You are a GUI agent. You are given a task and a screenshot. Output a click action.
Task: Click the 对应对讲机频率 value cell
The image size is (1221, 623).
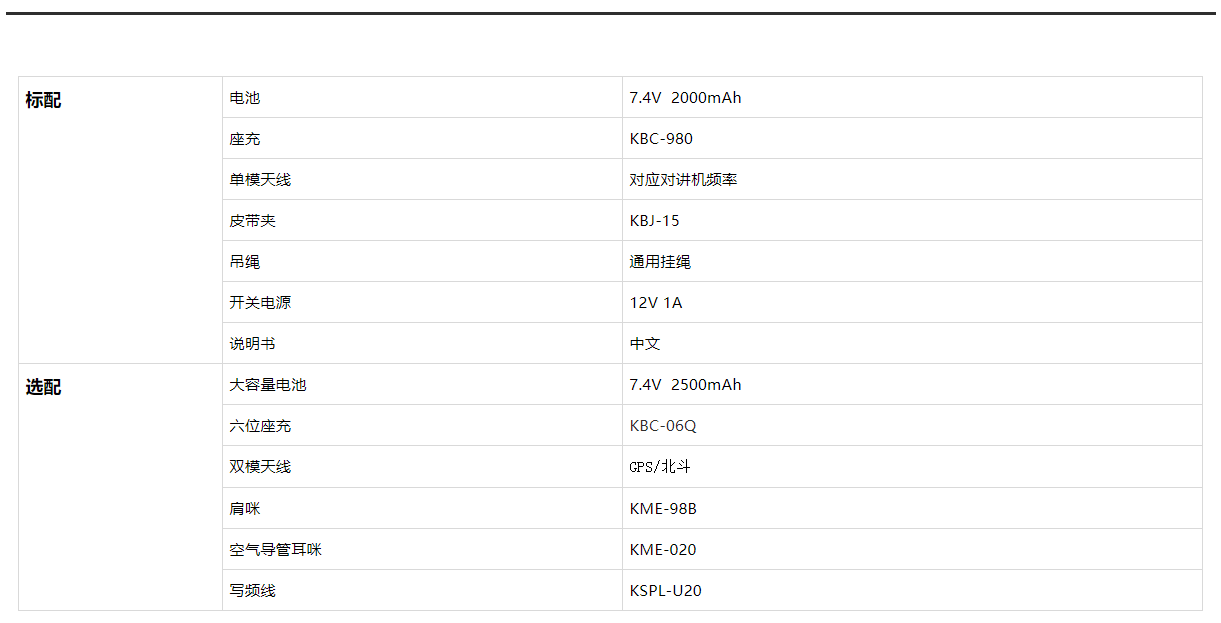click(683, 180)
